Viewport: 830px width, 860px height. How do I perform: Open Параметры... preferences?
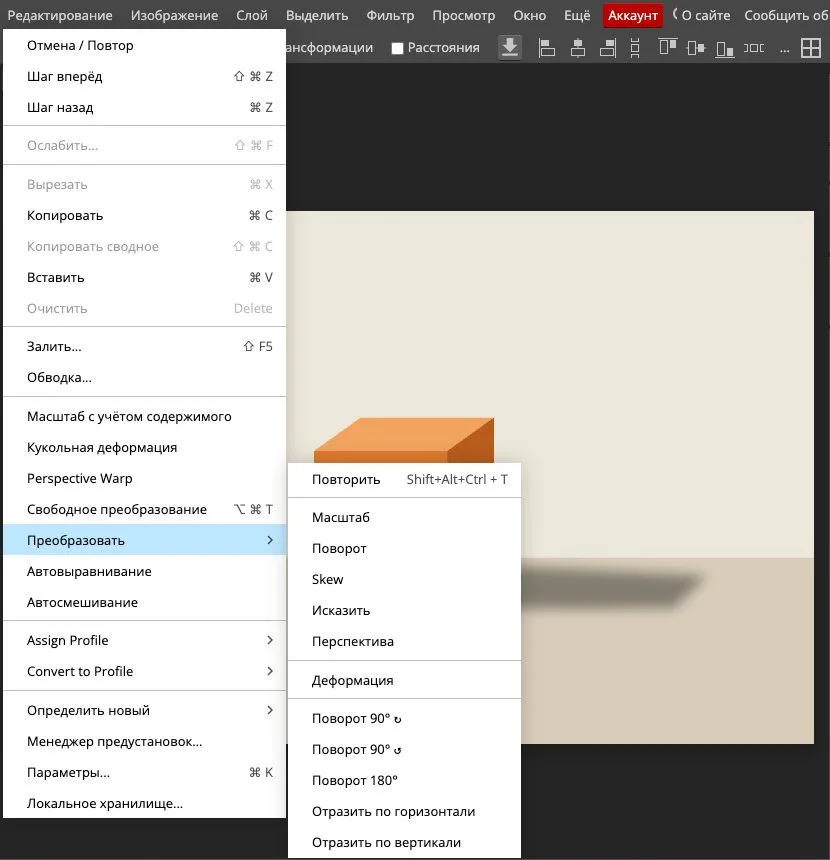click(145, 772)
